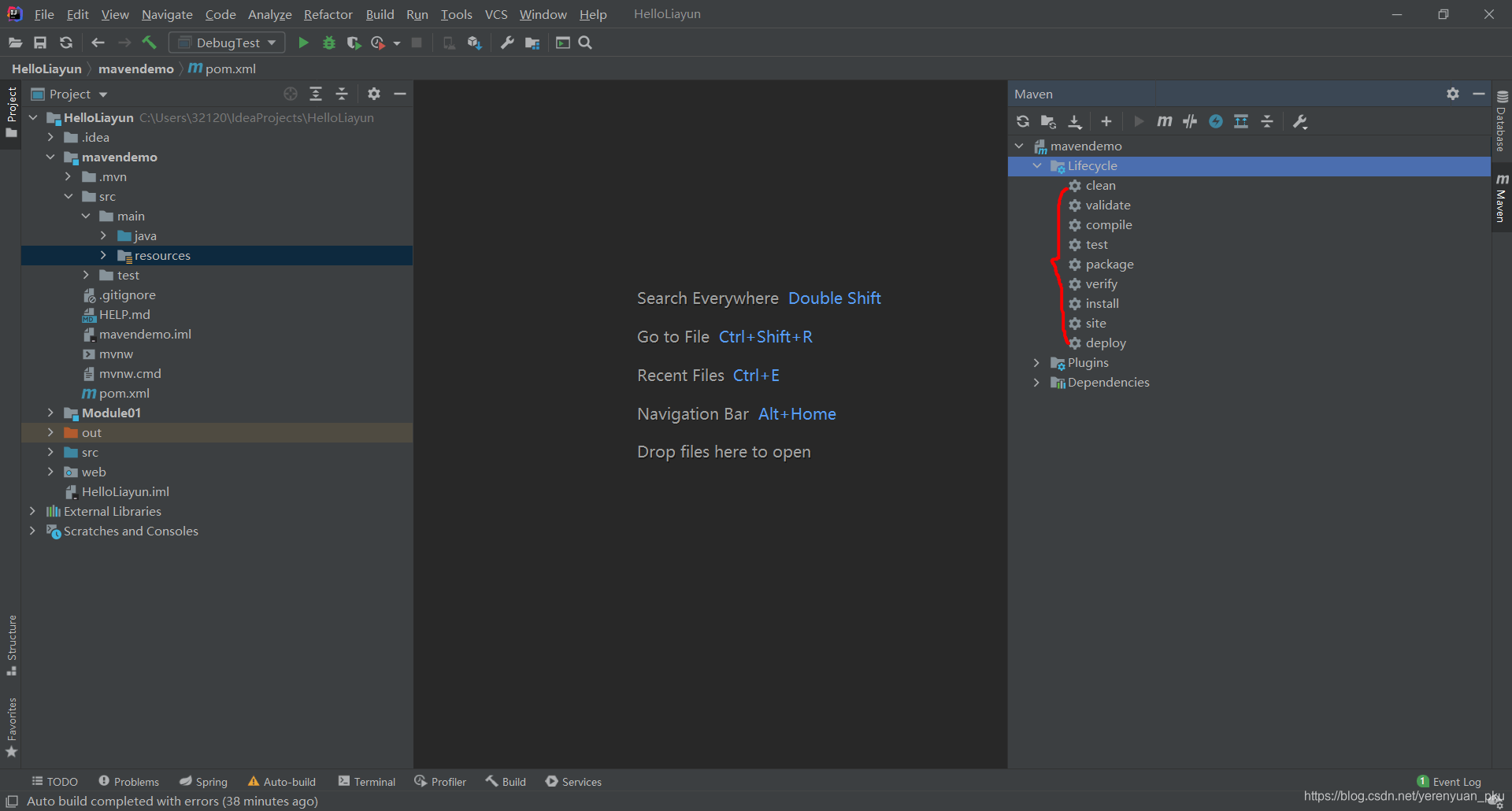Click the Structure side tab
The height and width of the screenshot is (811, 1512).
(11, 645)
